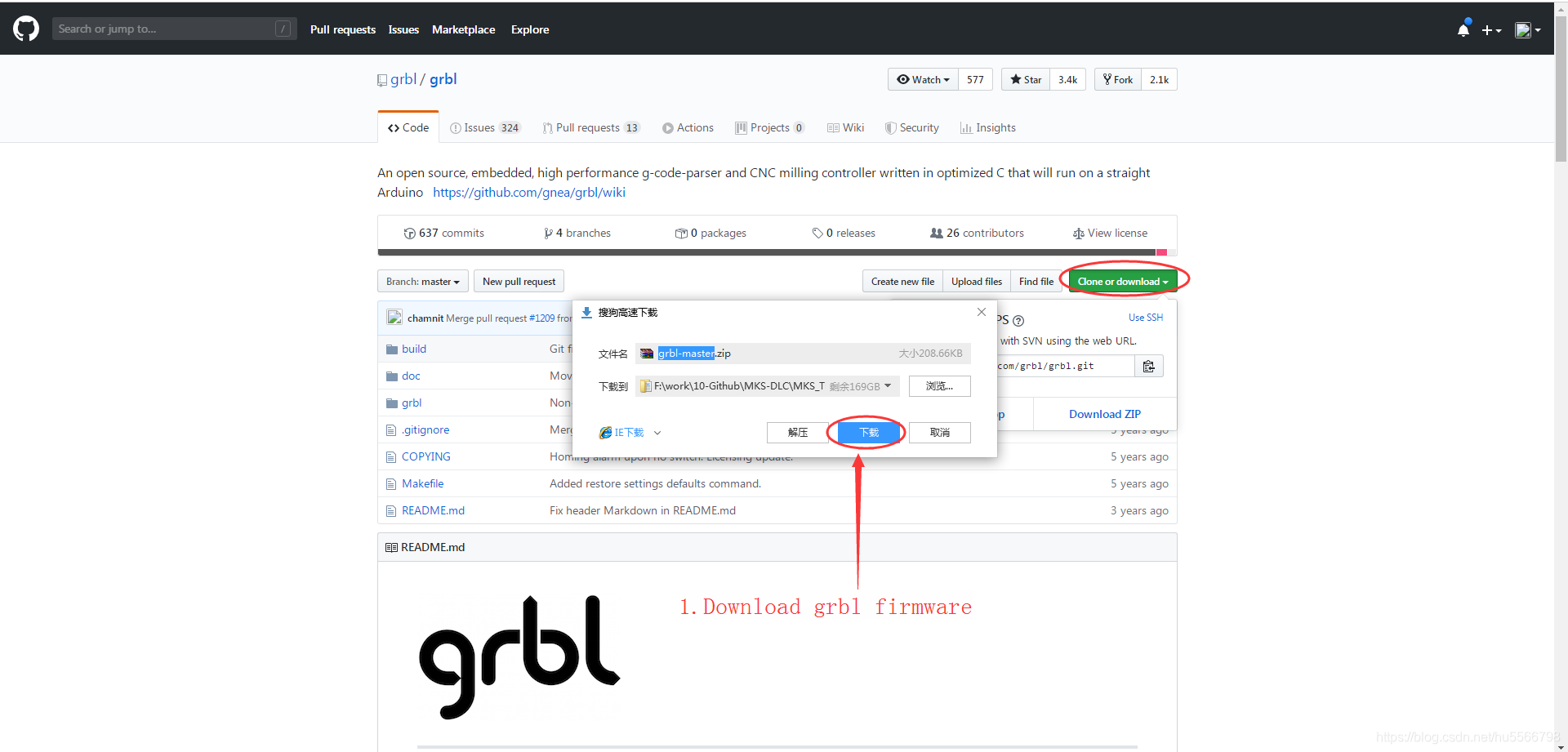This screenshot has height=752, width=1568.
Task: Open the Clone or download dropdown
Action: click(x=1123, y=281)
